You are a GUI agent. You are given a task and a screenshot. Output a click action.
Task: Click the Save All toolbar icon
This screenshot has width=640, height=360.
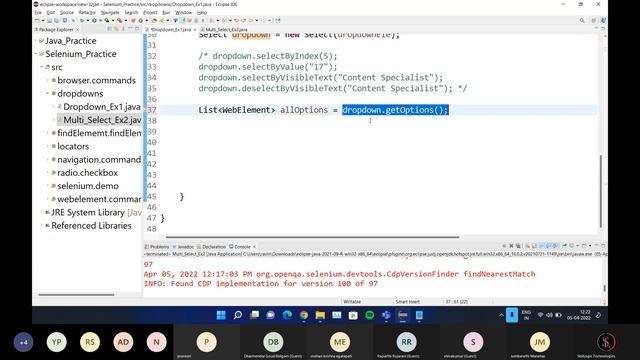point(57,20)
